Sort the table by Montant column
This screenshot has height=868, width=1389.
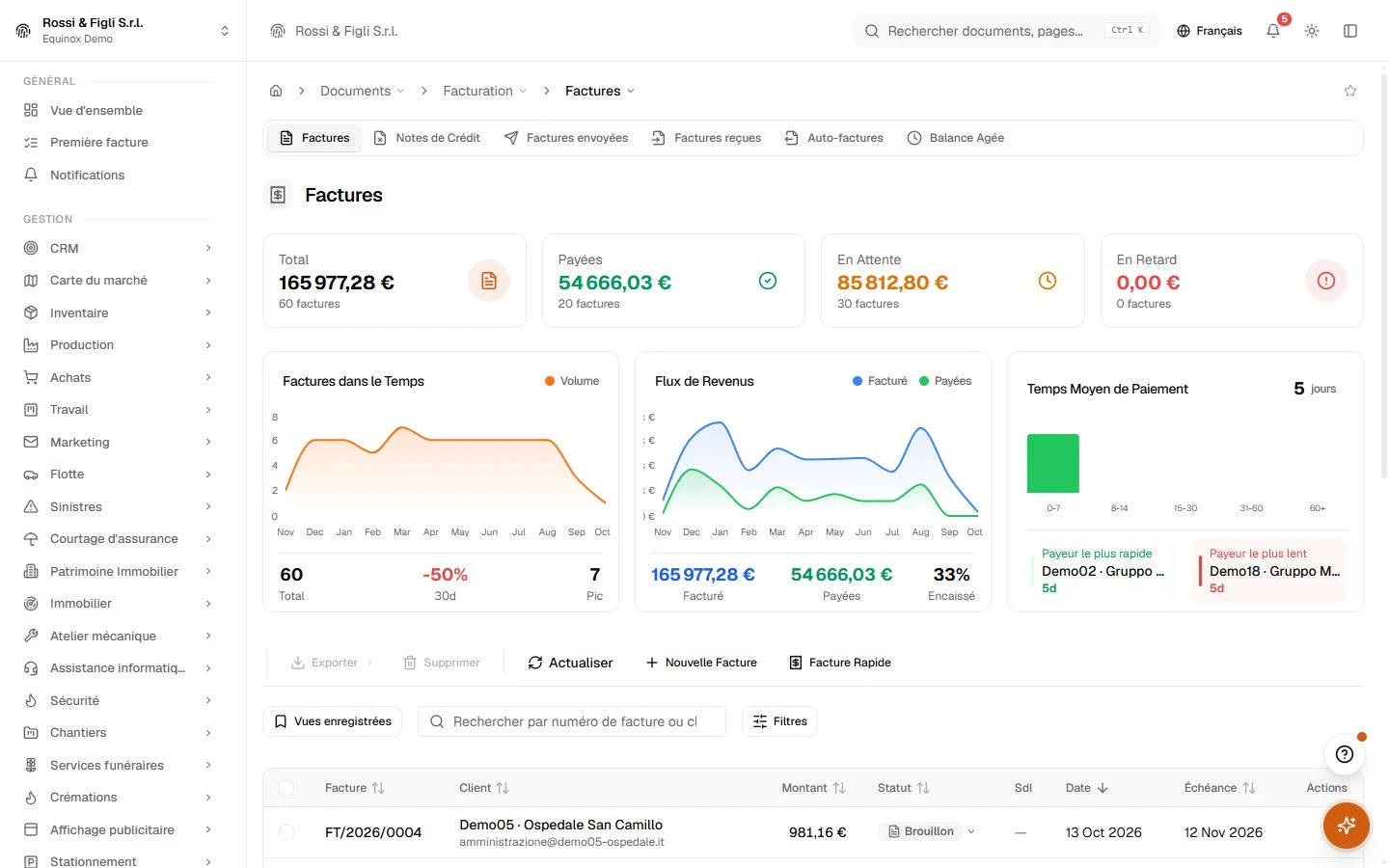coord(814,788)
